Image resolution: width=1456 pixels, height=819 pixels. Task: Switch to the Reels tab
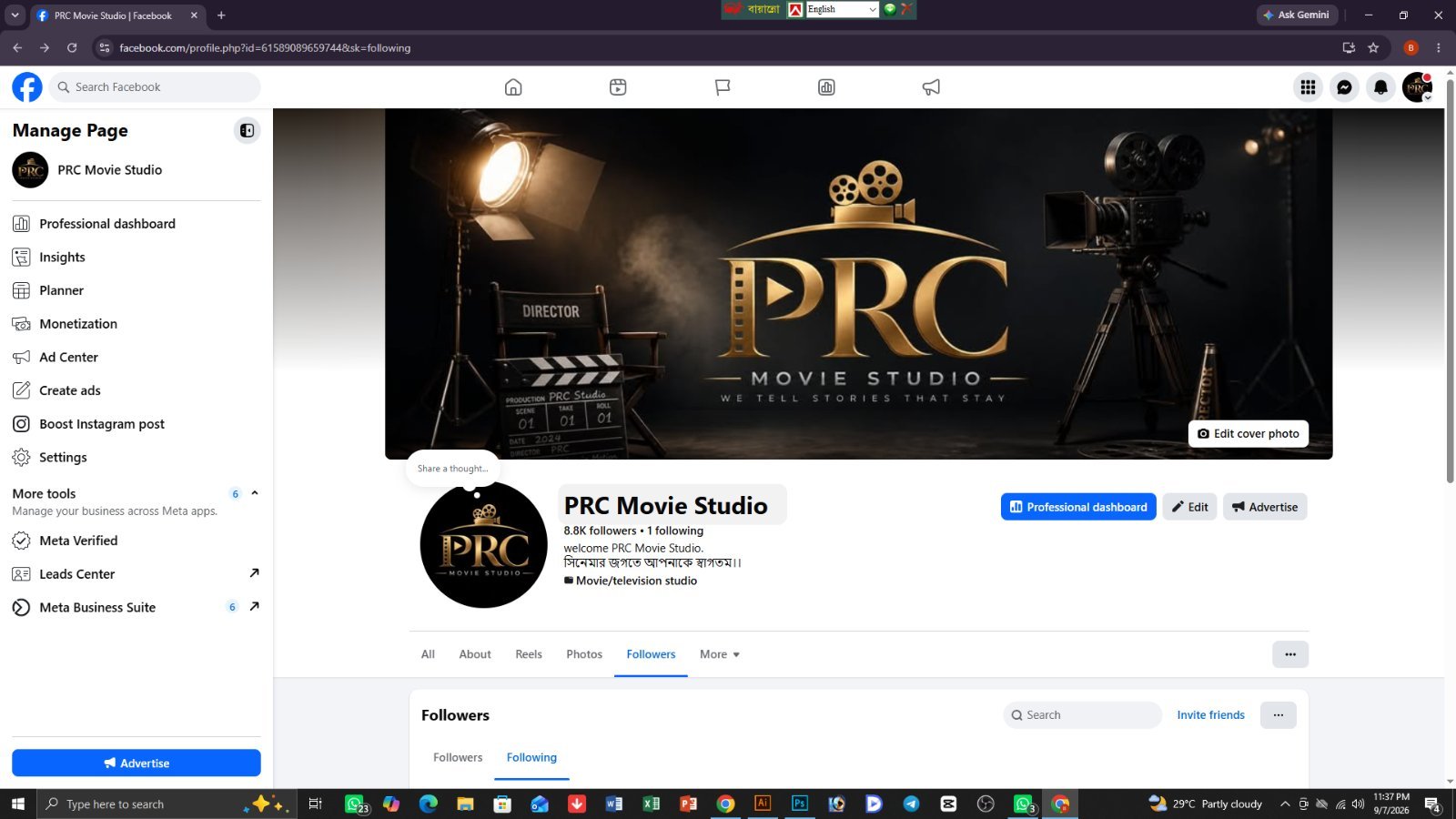pos(529,654)
